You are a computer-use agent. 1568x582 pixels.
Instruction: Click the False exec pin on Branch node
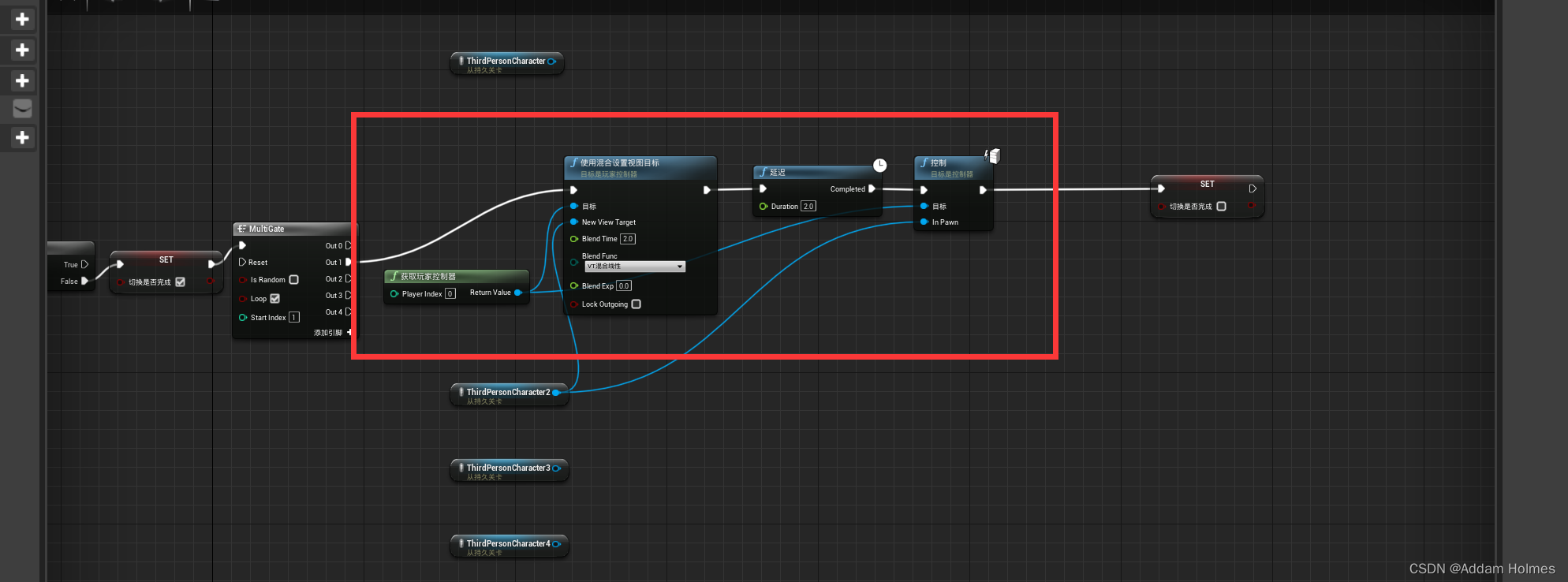[84, 281]
